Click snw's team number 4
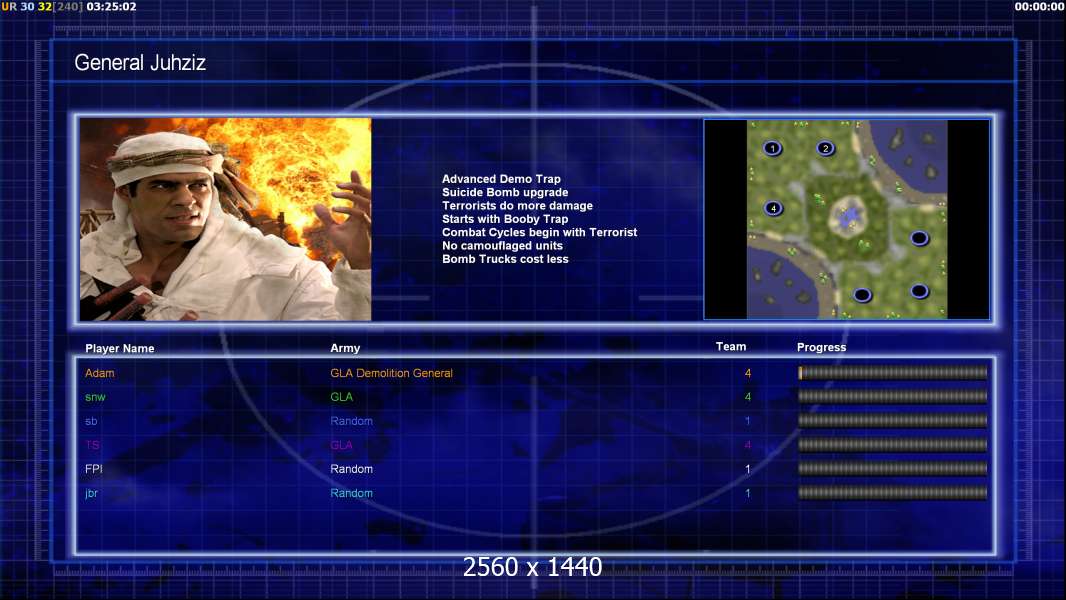 click(748, 397)
